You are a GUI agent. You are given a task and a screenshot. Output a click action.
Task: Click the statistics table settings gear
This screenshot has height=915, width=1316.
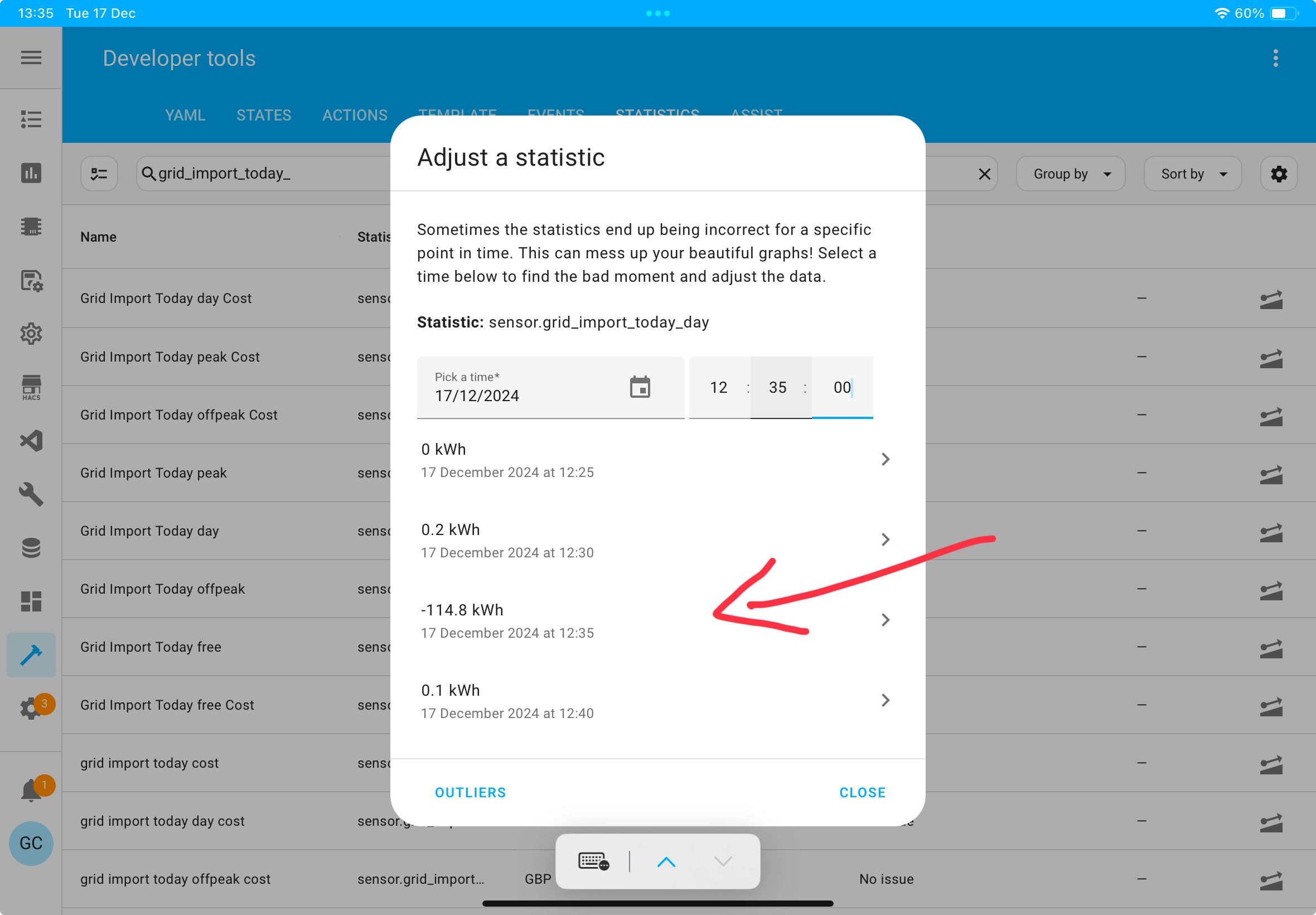click(x=1279, y=174)
